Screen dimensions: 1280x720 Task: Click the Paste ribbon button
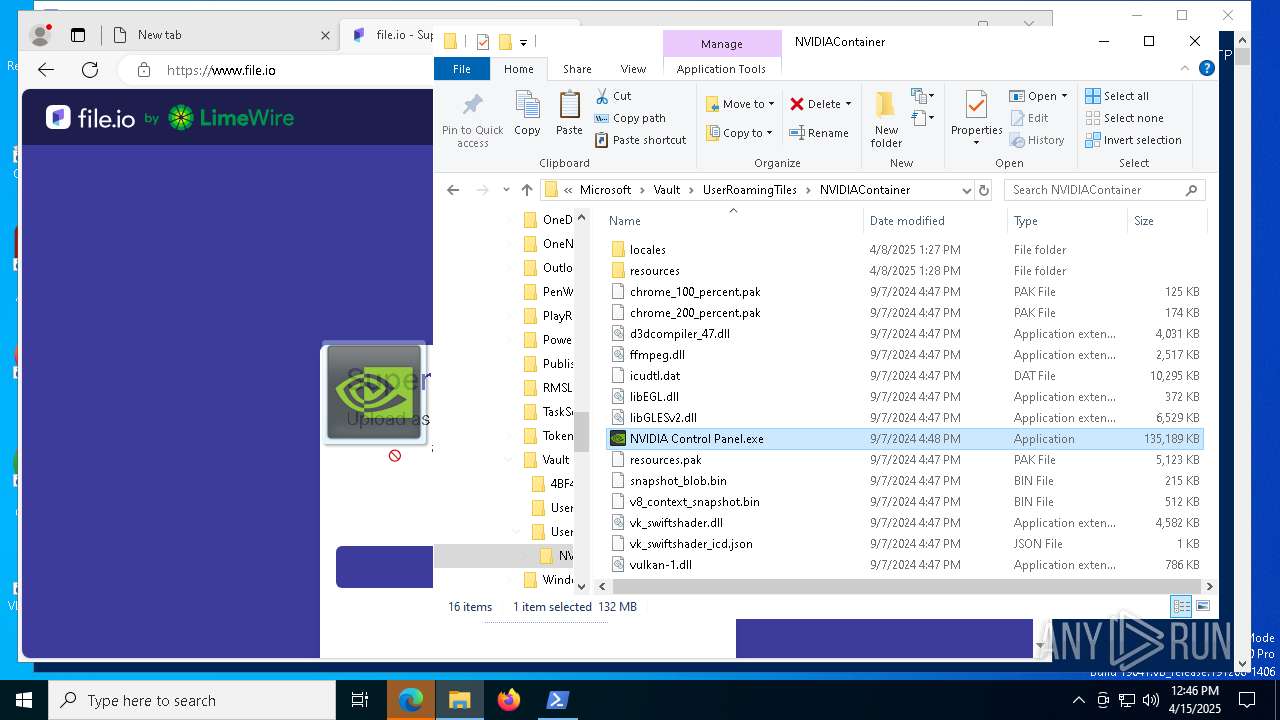(569, 113)
